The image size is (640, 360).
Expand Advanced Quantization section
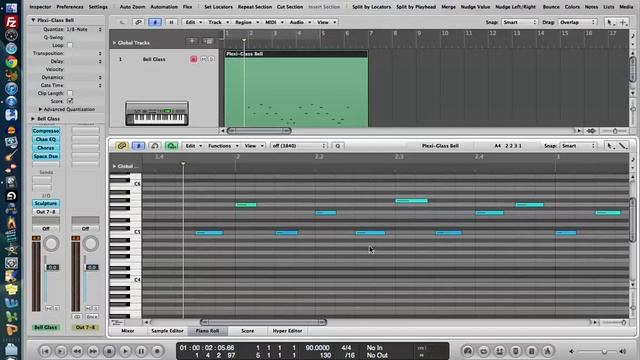click(x=40, y=109)
